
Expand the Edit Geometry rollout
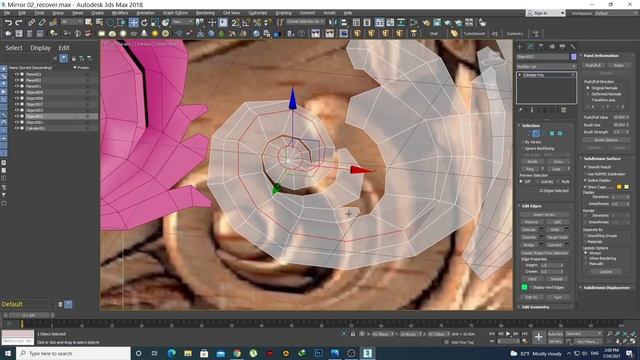(x=536, y=307)
